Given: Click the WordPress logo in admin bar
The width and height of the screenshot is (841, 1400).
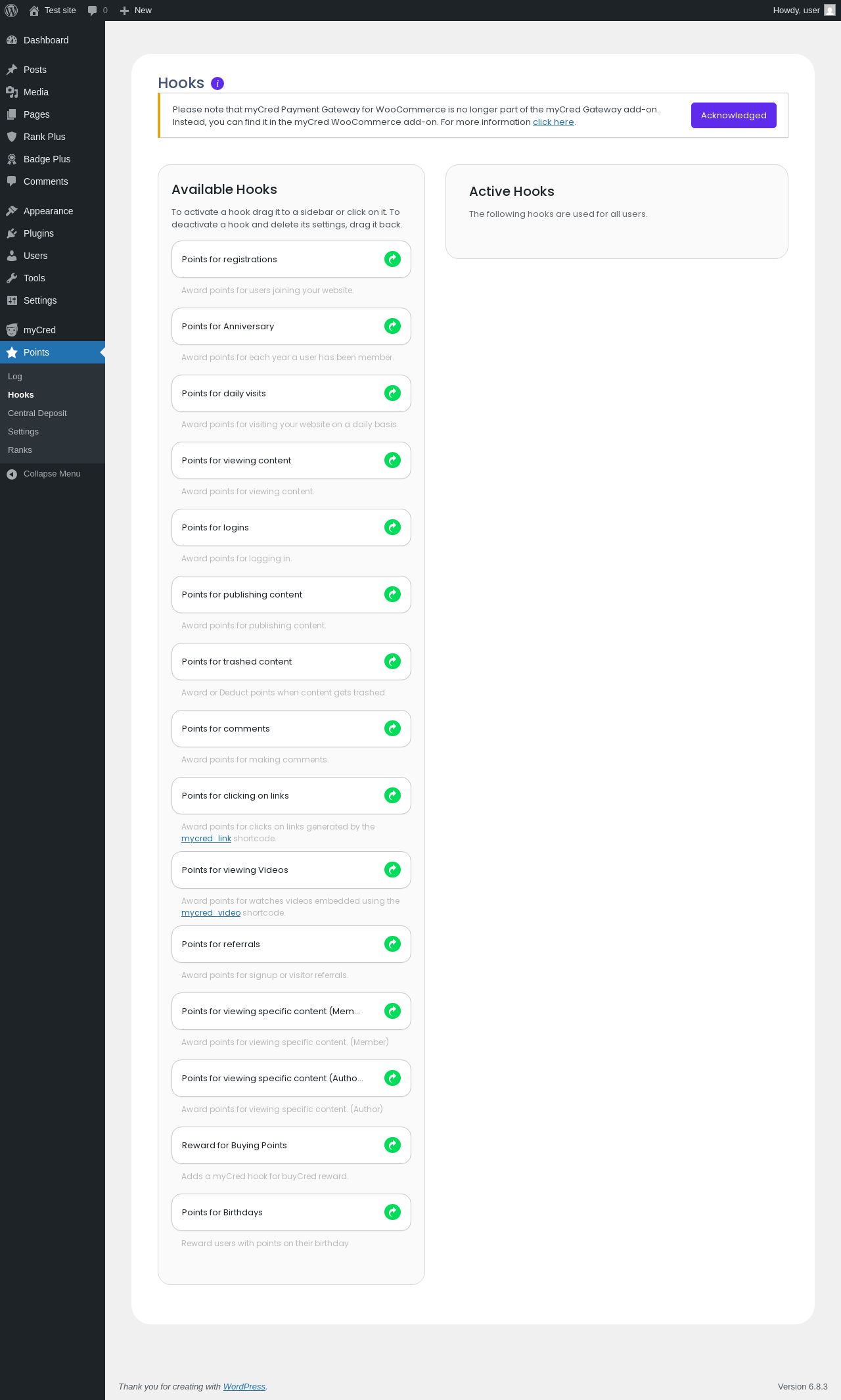Looking at the screenshot, I should pos(11,11).
